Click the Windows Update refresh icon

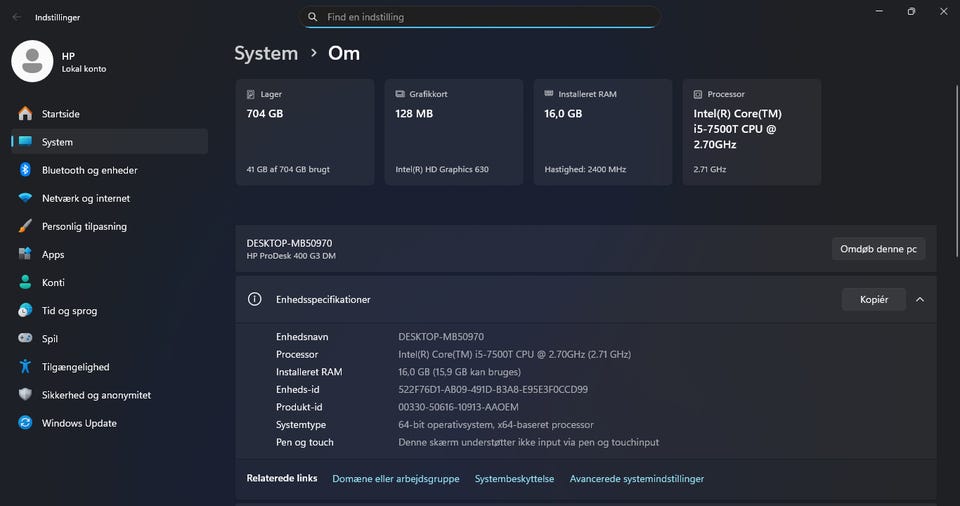click(x=25, y=423)
